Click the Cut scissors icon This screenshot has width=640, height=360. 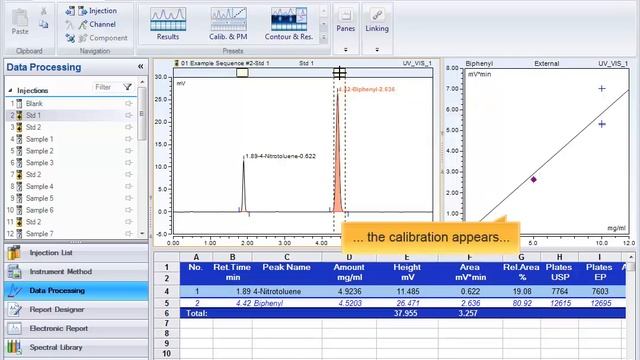pyautogui.click(x=44, y=11)
